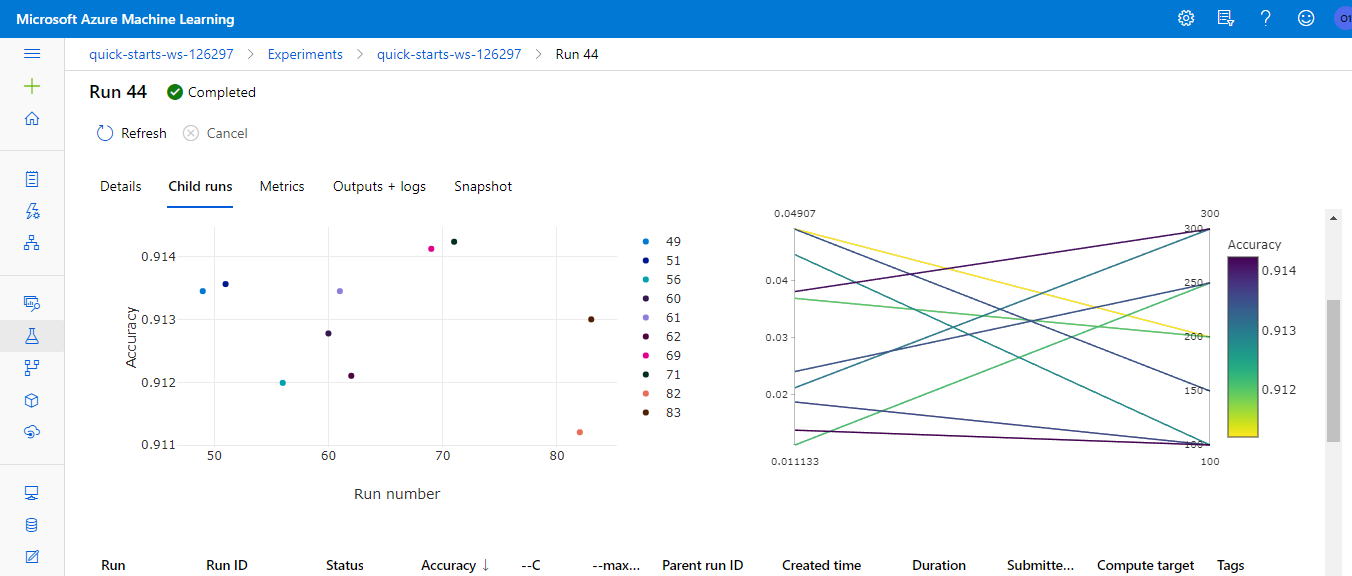Select the Experiments flask icon
1352x576 pixels.
[x=33, y=335]
